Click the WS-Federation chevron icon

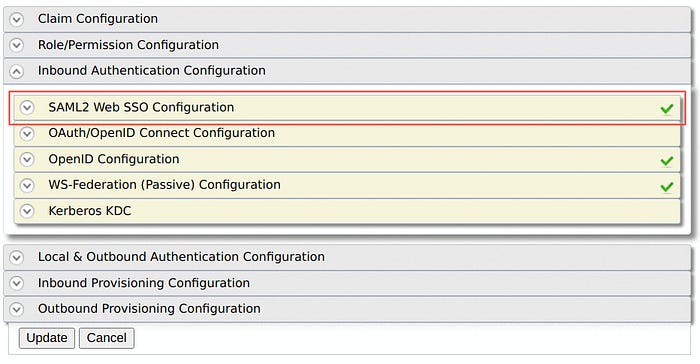(27, 185)
